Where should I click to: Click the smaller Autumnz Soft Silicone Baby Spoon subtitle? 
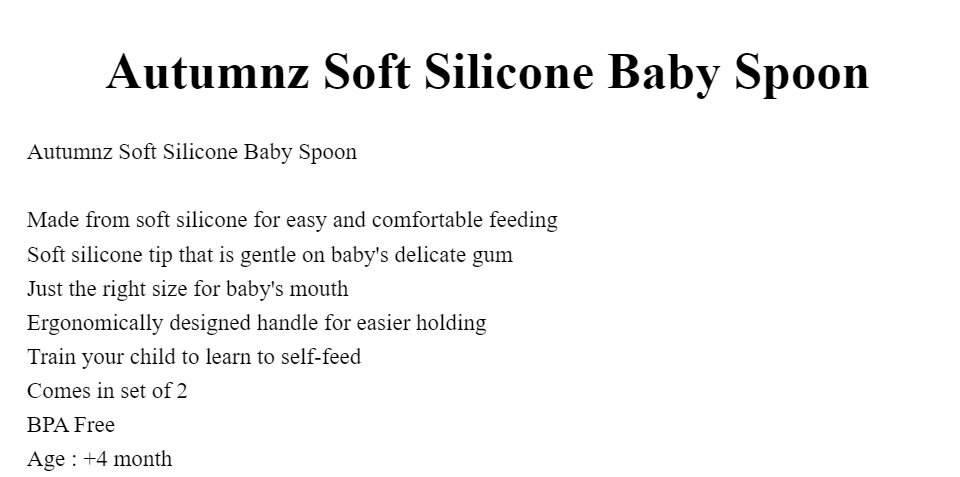(192, 152)
